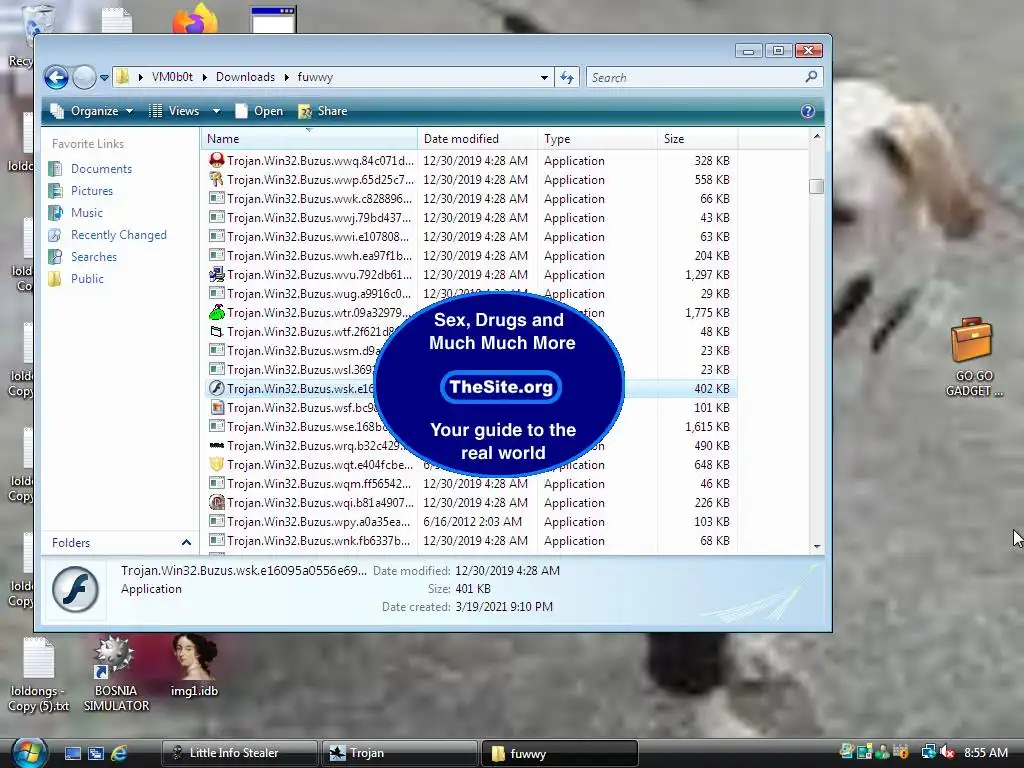Screen dimensions: 1024x768
Task: Select the Trojan.Win32.Buzus.wwj.79bd437 file
Action: pyautogui.click(x=319, y=217)
